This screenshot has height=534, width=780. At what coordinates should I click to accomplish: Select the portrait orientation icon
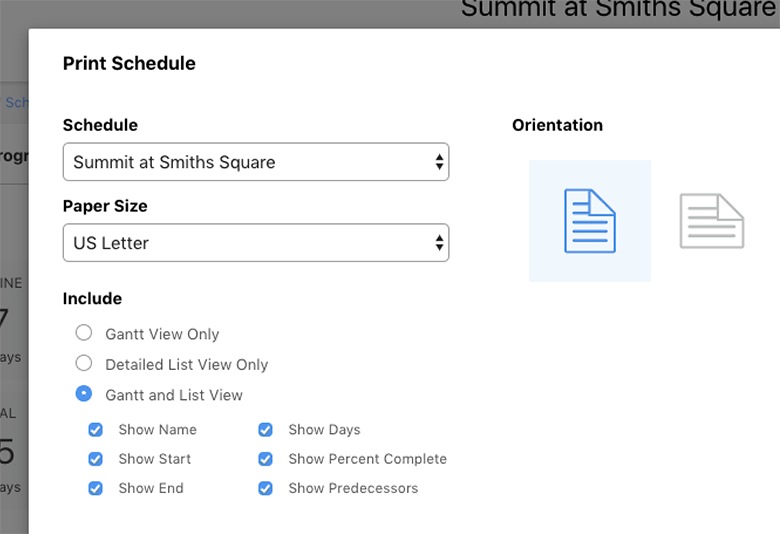pyautogui.click(x=590, y=221)
